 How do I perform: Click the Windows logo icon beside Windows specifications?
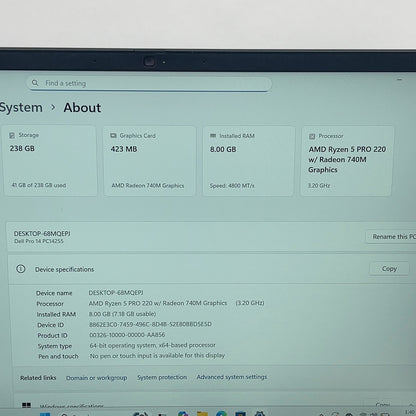[x=26, y=405]
